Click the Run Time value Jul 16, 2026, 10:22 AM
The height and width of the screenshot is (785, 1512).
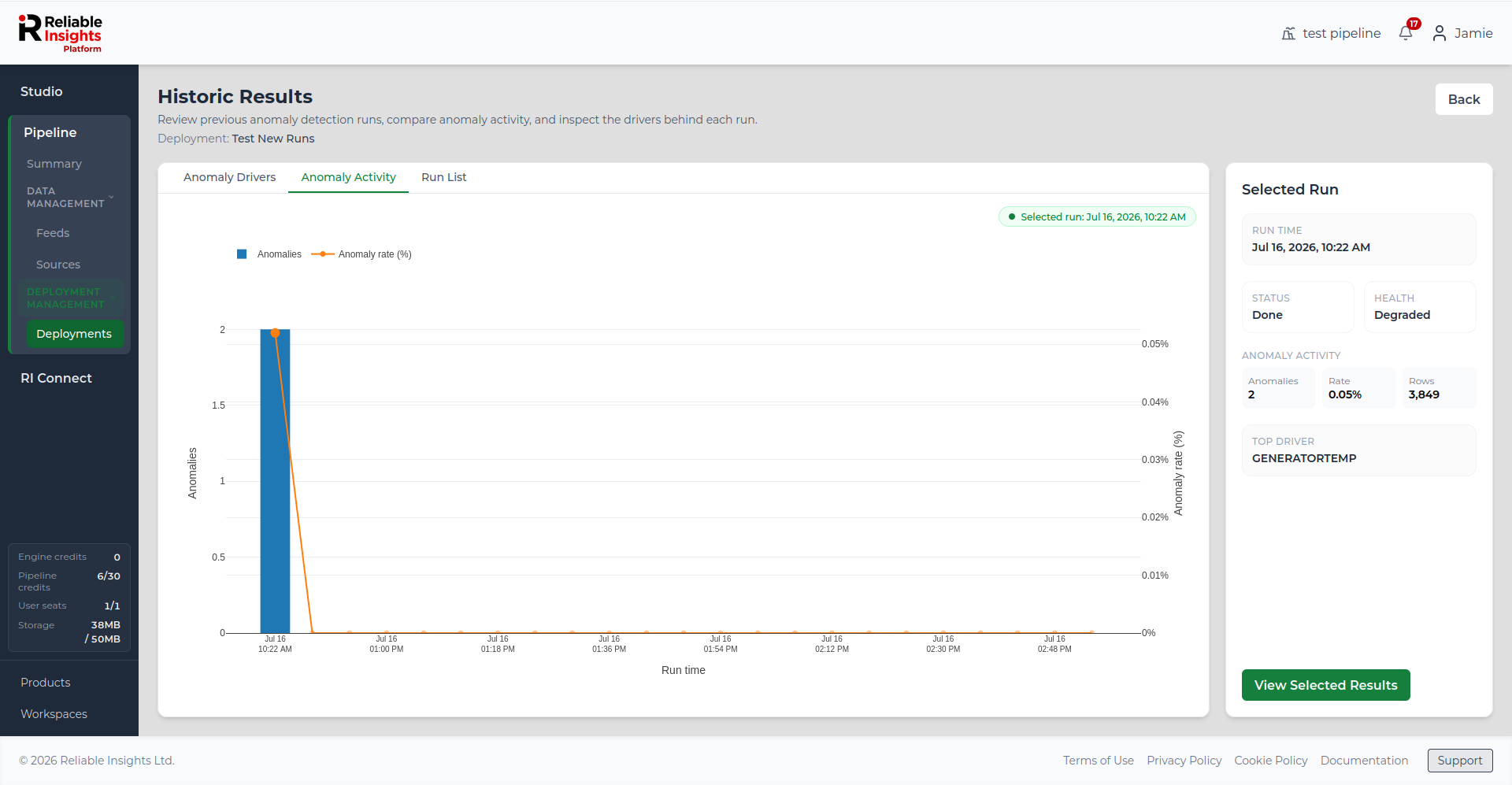[1311, 247]
